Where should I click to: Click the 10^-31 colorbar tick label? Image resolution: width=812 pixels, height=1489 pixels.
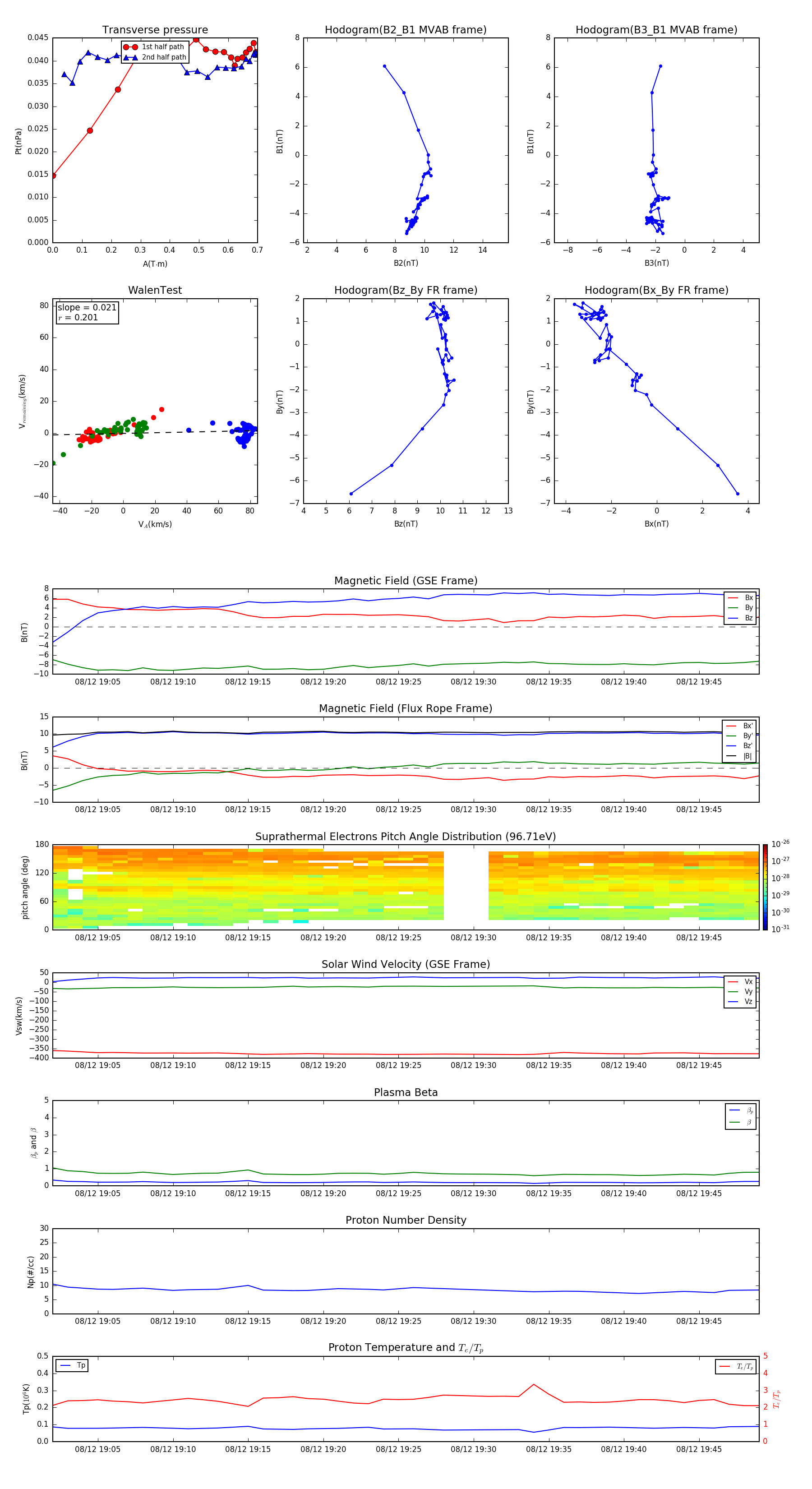click(780, 929)
